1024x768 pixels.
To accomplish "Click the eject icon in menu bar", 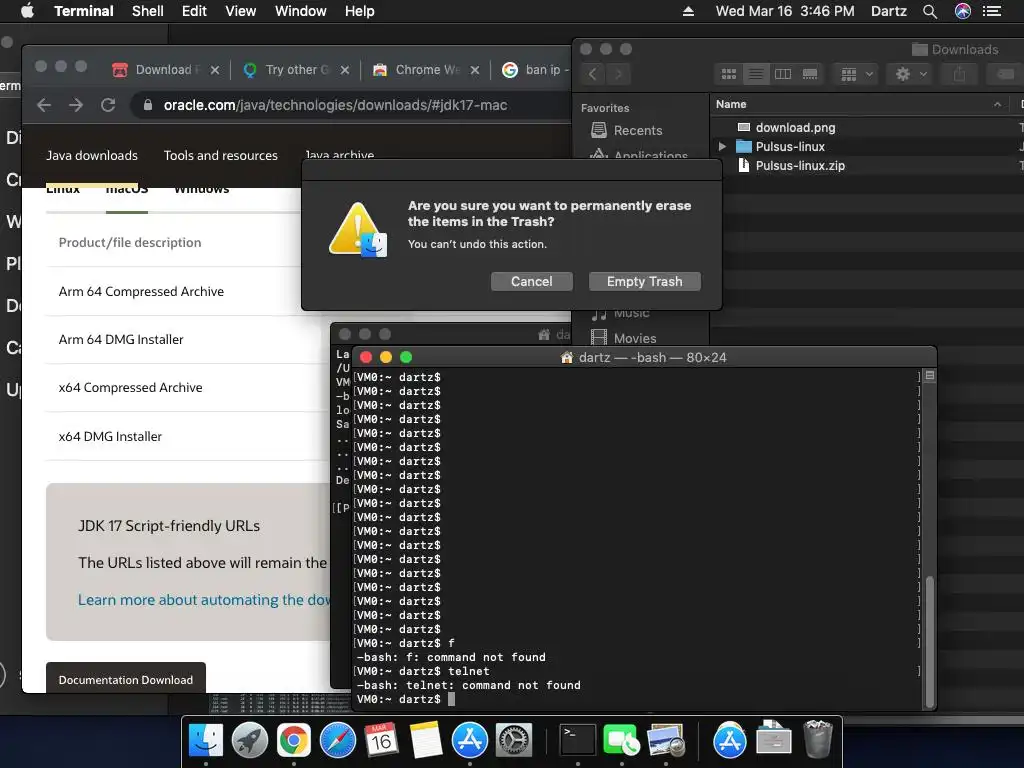I will pyautogui.click(x=688, y=11).
